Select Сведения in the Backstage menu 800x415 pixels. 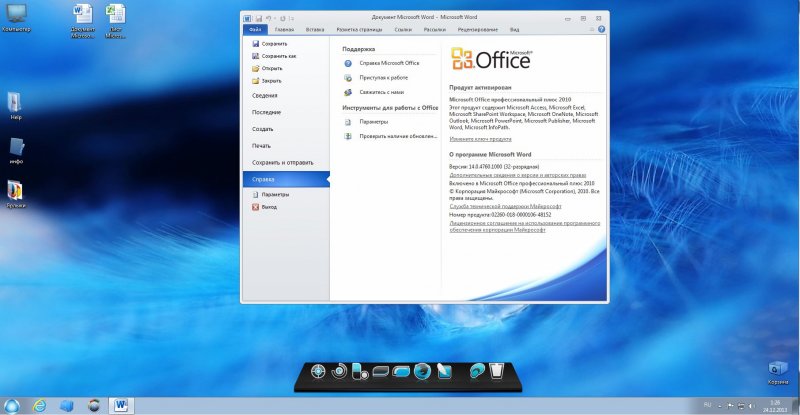click(x=265, y=95)
